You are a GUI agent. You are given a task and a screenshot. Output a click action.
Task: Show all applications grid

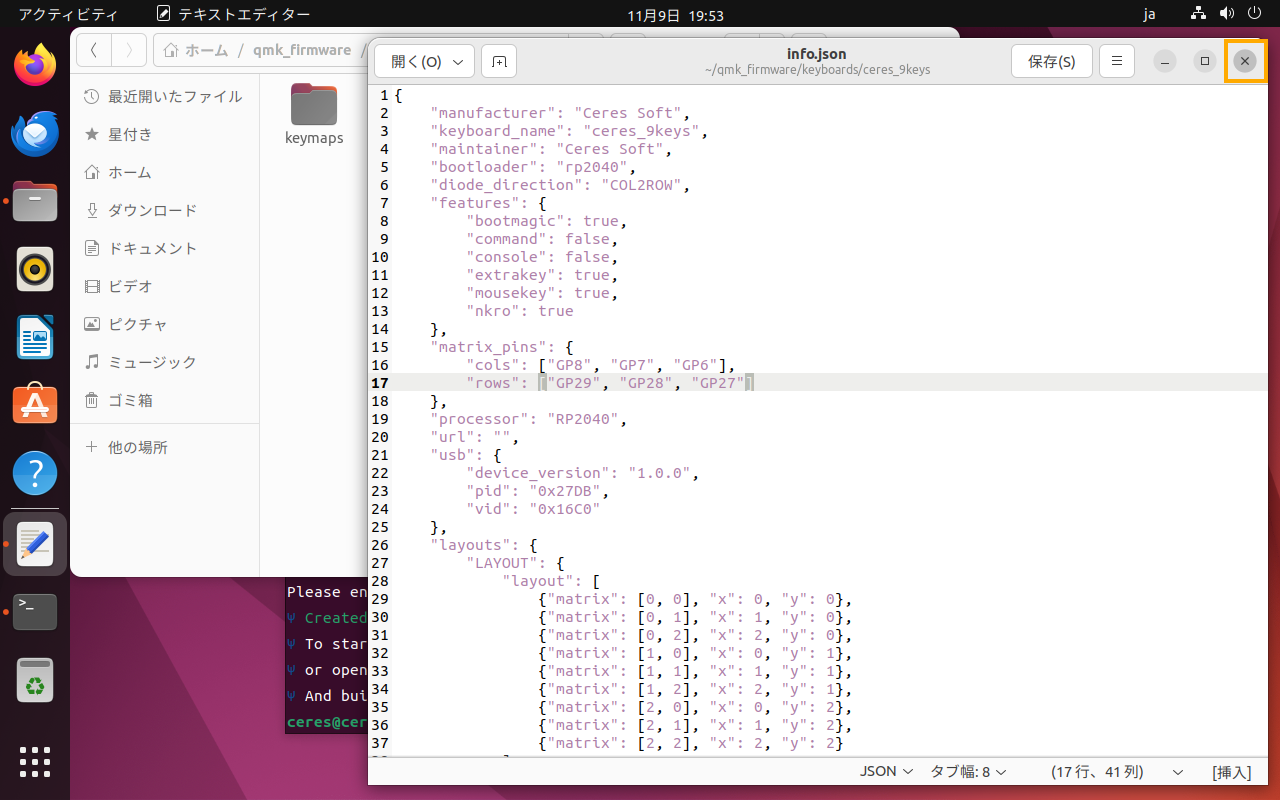pyautogui.click(x=35, y=762)
